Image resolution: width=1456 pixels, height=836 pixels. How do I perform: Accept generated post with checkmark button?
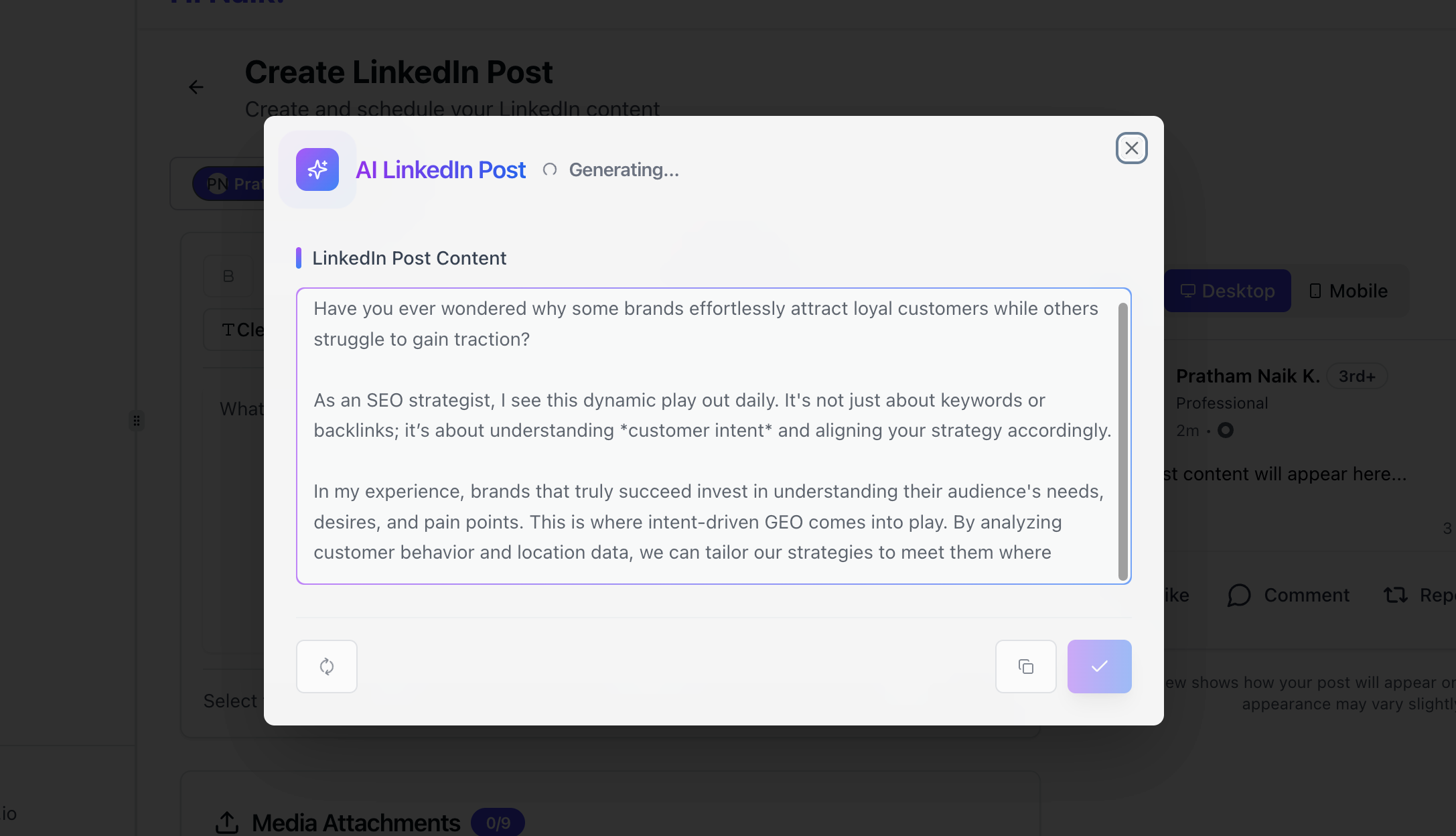[x=1099, y=667]
